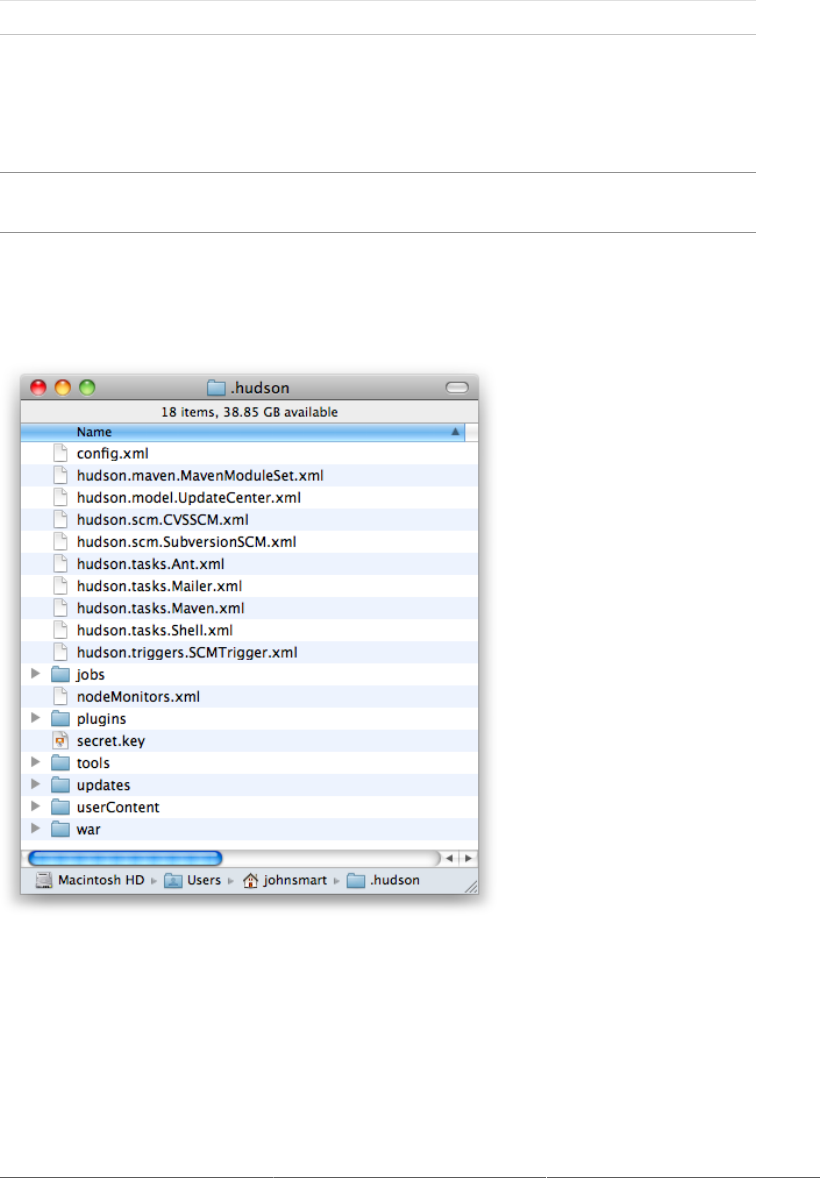Image resolution: width=820 pixels, height=1178 pixels.
Task: Click the '18 items, 38.85 GB available' status text
Action: point(250,412)
